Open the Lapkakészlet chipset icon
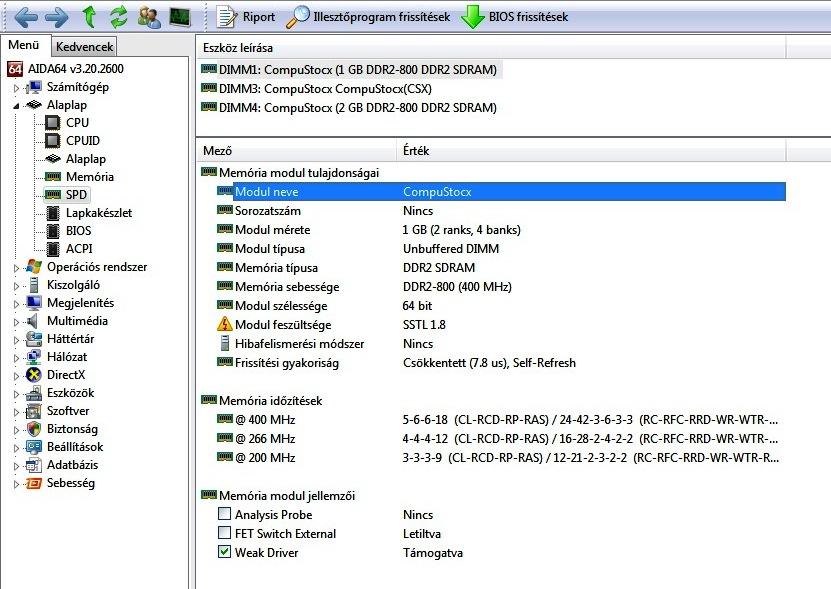 tap(52, 213)
